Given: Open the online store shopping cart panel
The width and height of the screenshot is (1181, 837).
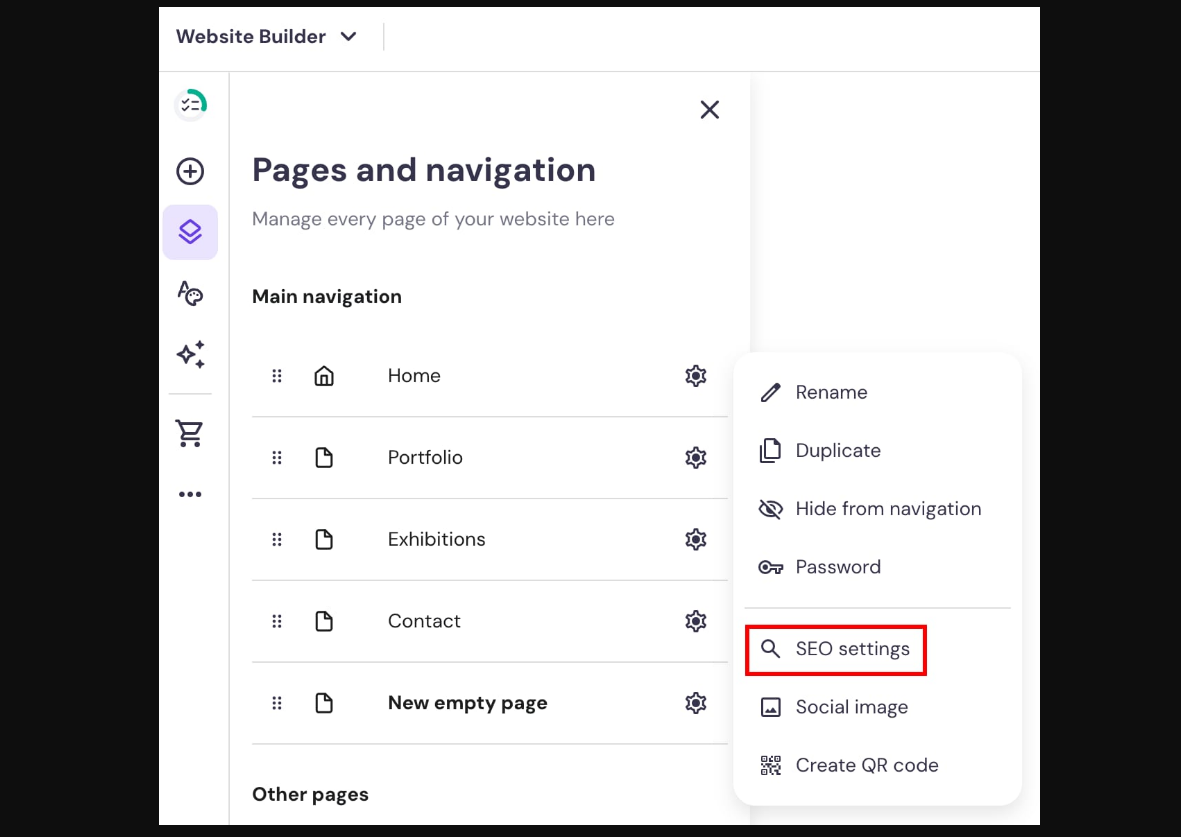Looking at the screenshot, I should (x=190, y=432).
